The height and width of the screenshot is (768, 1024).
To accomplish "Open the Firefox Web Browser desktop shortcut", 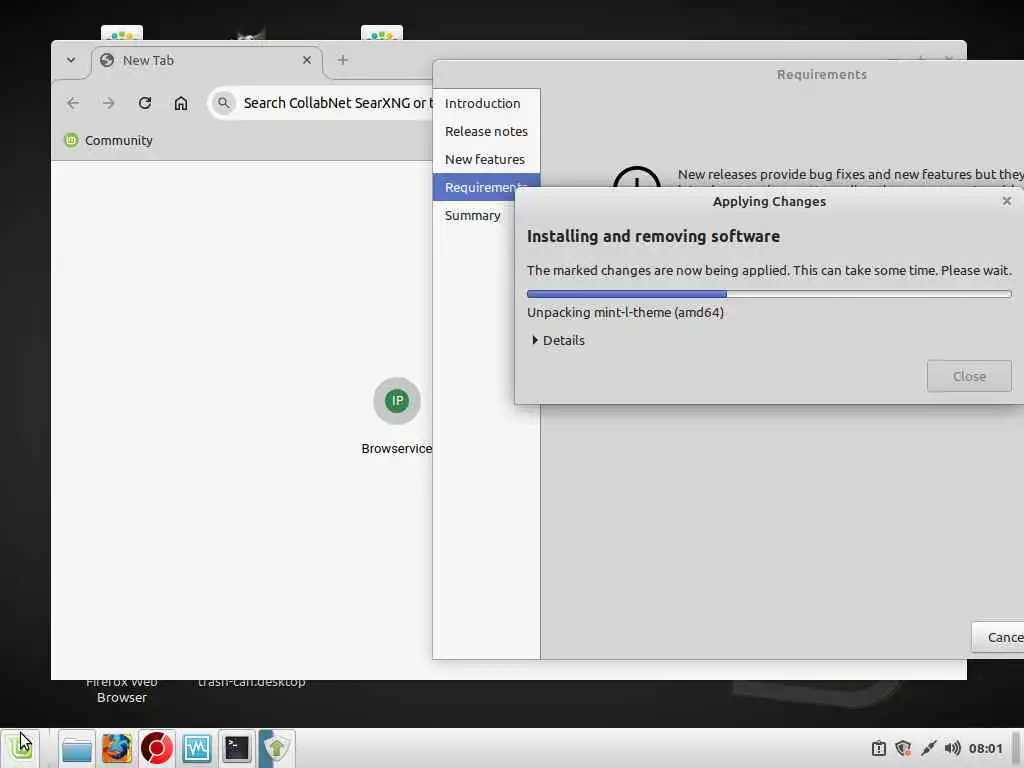I will [121, 690].
